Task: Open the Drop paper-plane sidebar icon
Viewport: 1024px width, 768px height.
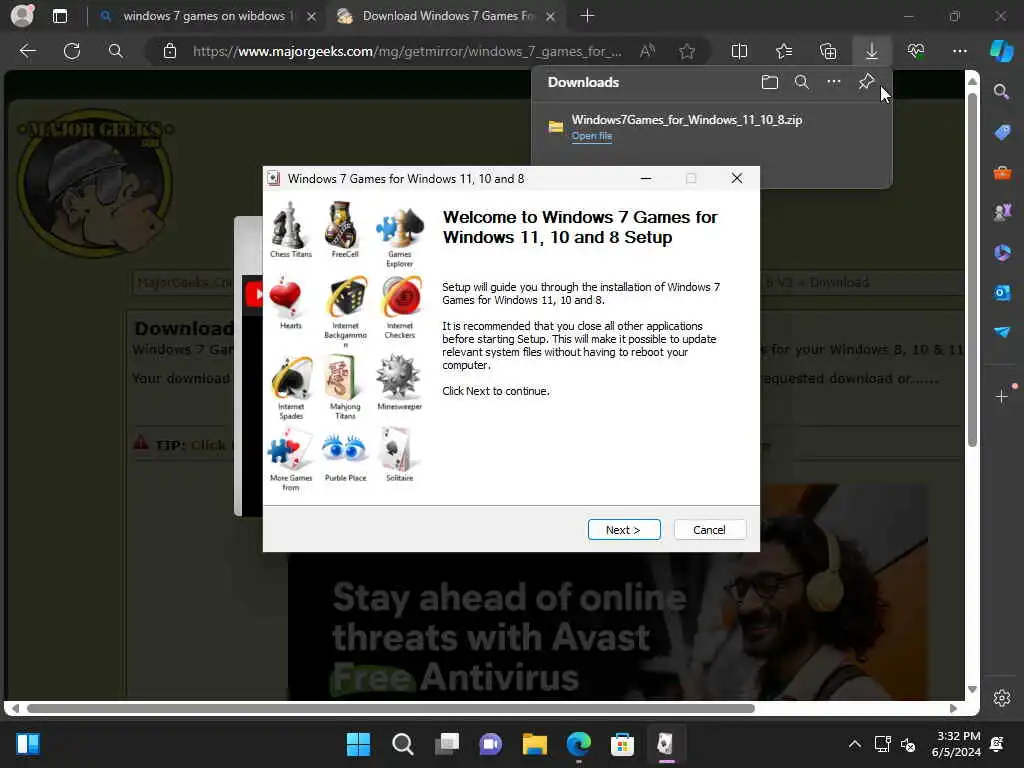Action: coord(1002,332)
